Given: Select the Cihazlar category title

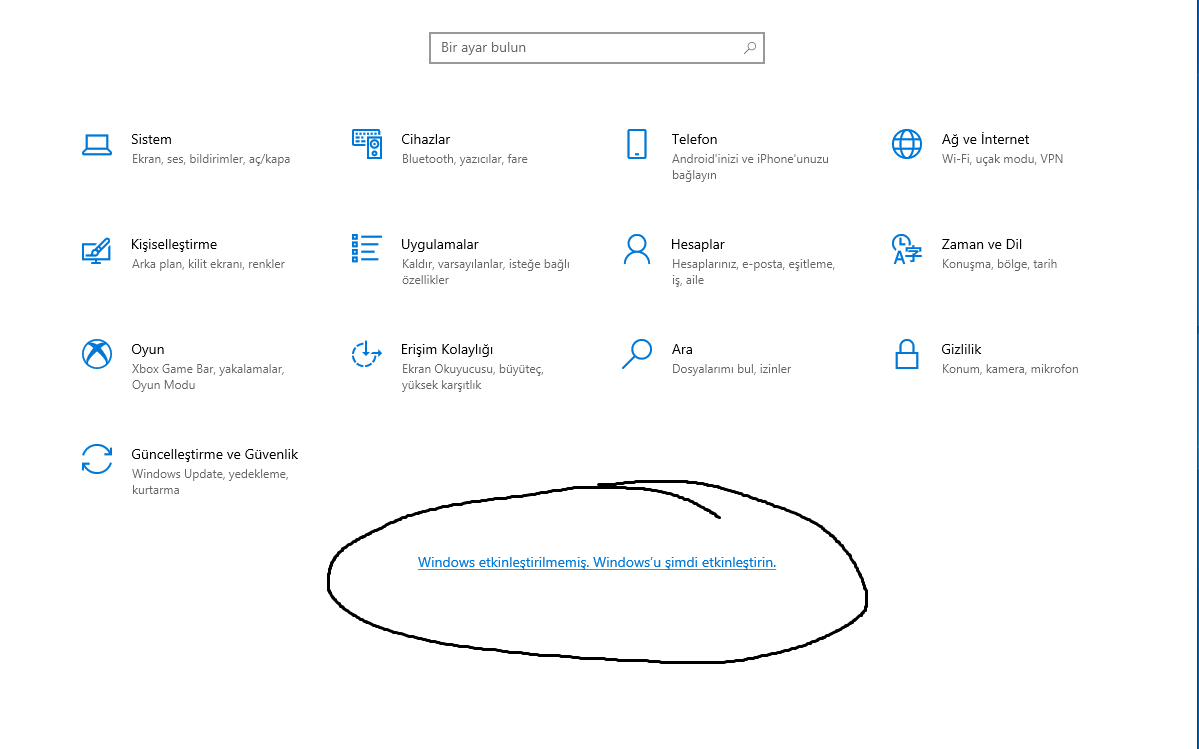Looking at the screenshot, I should pos(425,139).
